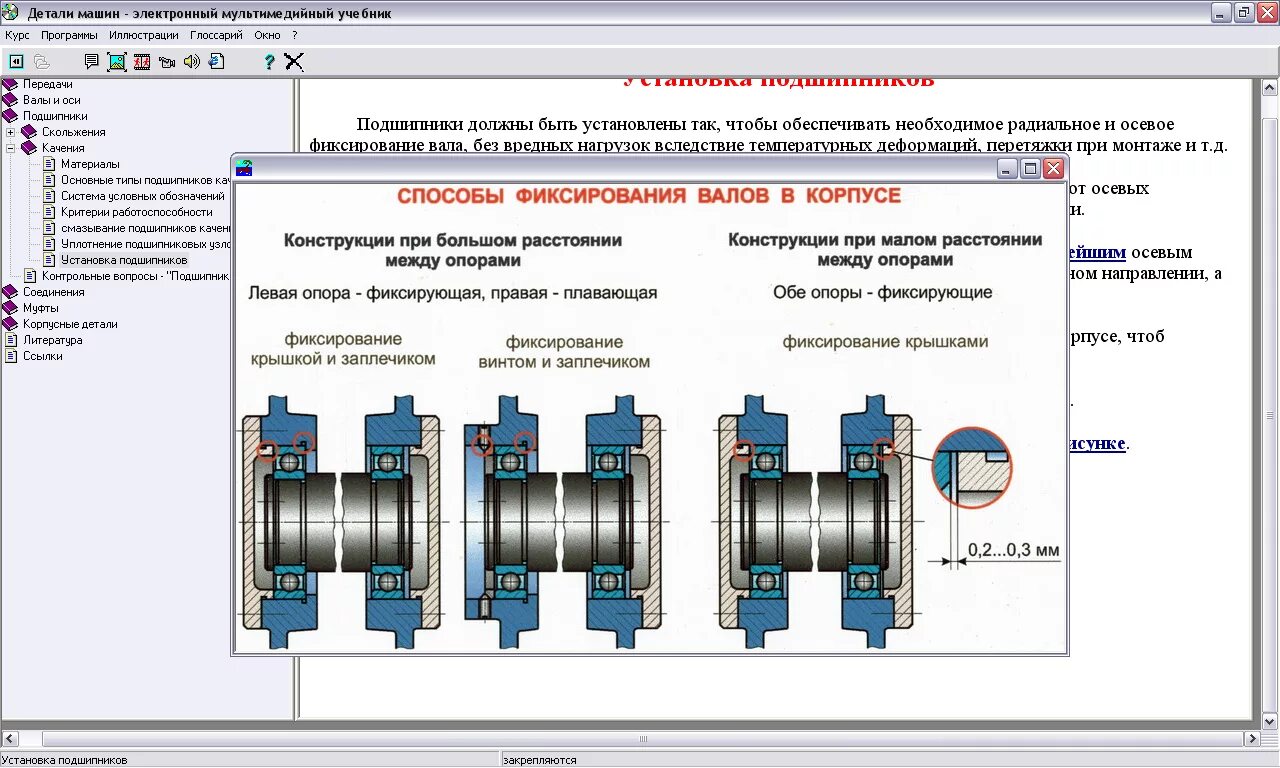
Task: Open the Глоссарий menu
Action: 216,35
